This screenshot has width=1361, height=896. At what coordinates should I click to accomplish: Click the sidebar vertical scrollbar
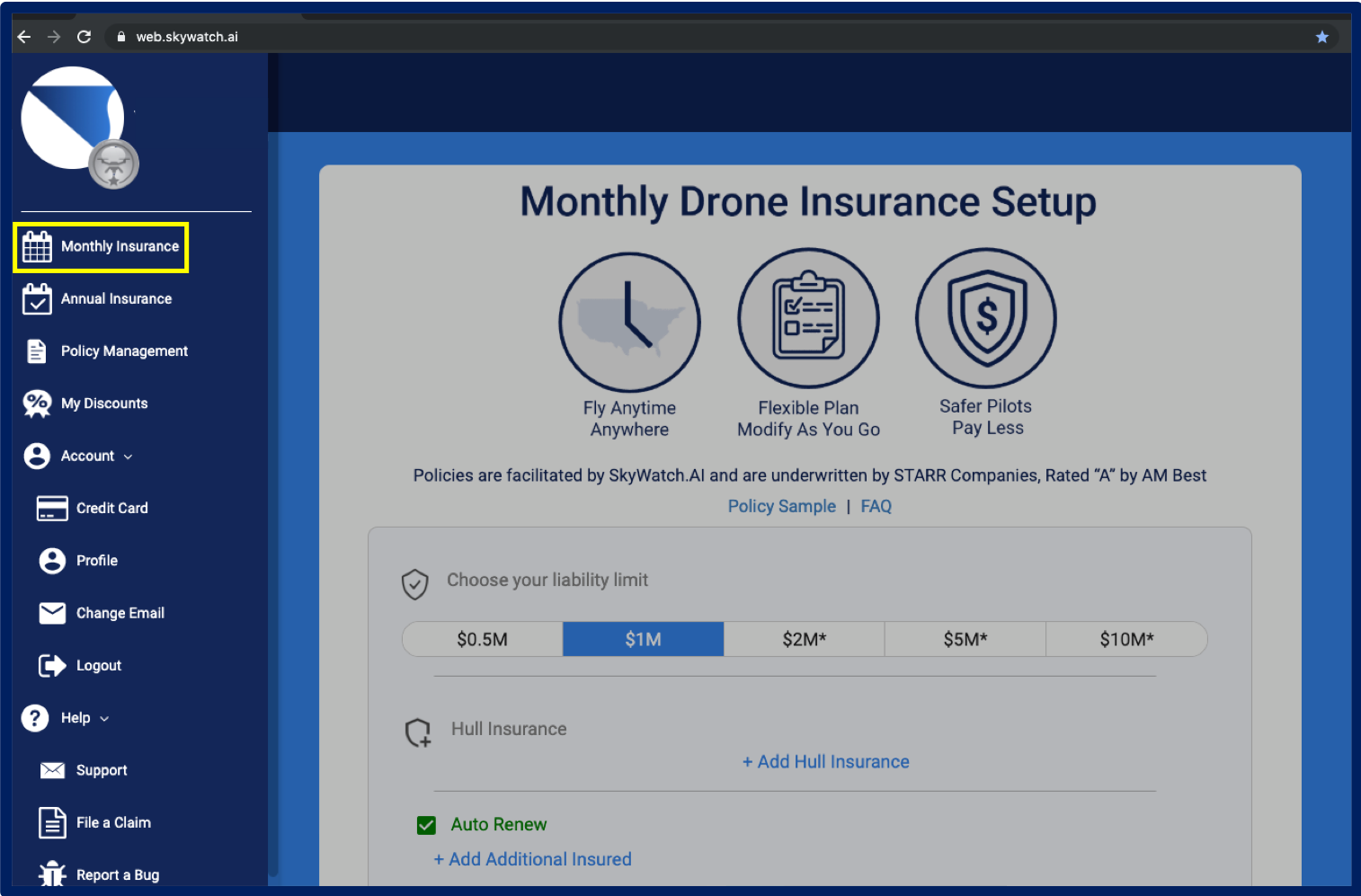[273, 463]
